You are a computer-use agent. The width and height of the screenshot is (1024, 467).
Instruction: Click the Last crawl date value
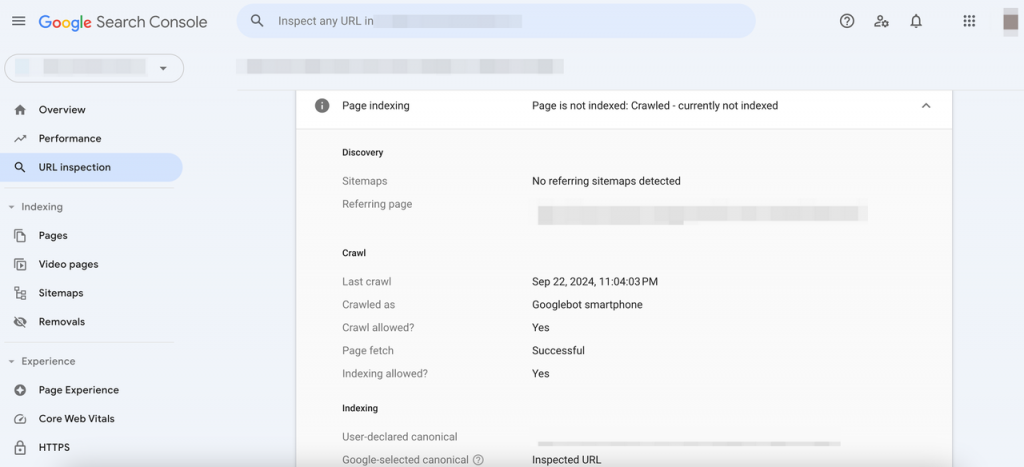pos(595,282)
